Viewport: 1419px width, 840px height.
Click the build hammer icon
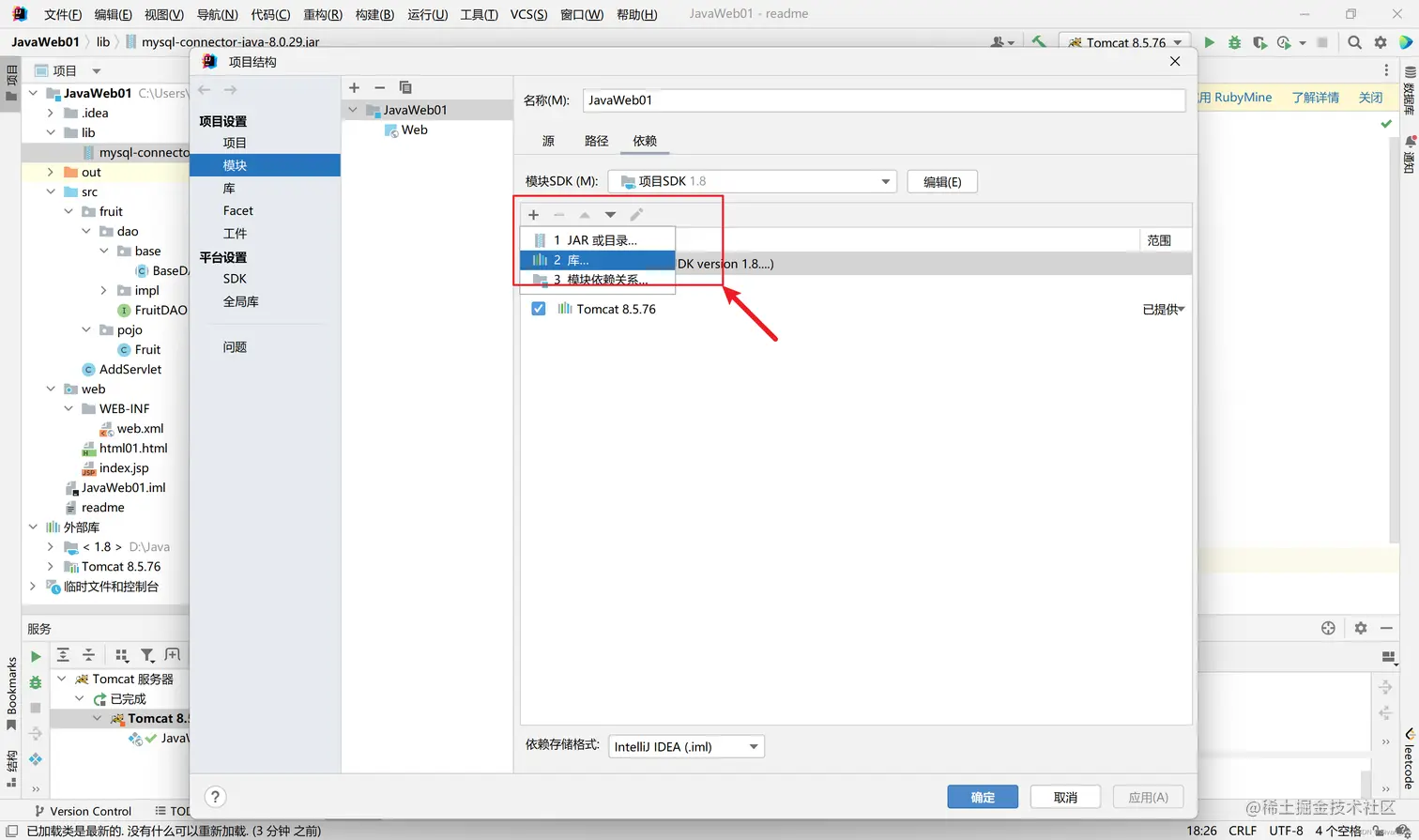pos(1039,42)
